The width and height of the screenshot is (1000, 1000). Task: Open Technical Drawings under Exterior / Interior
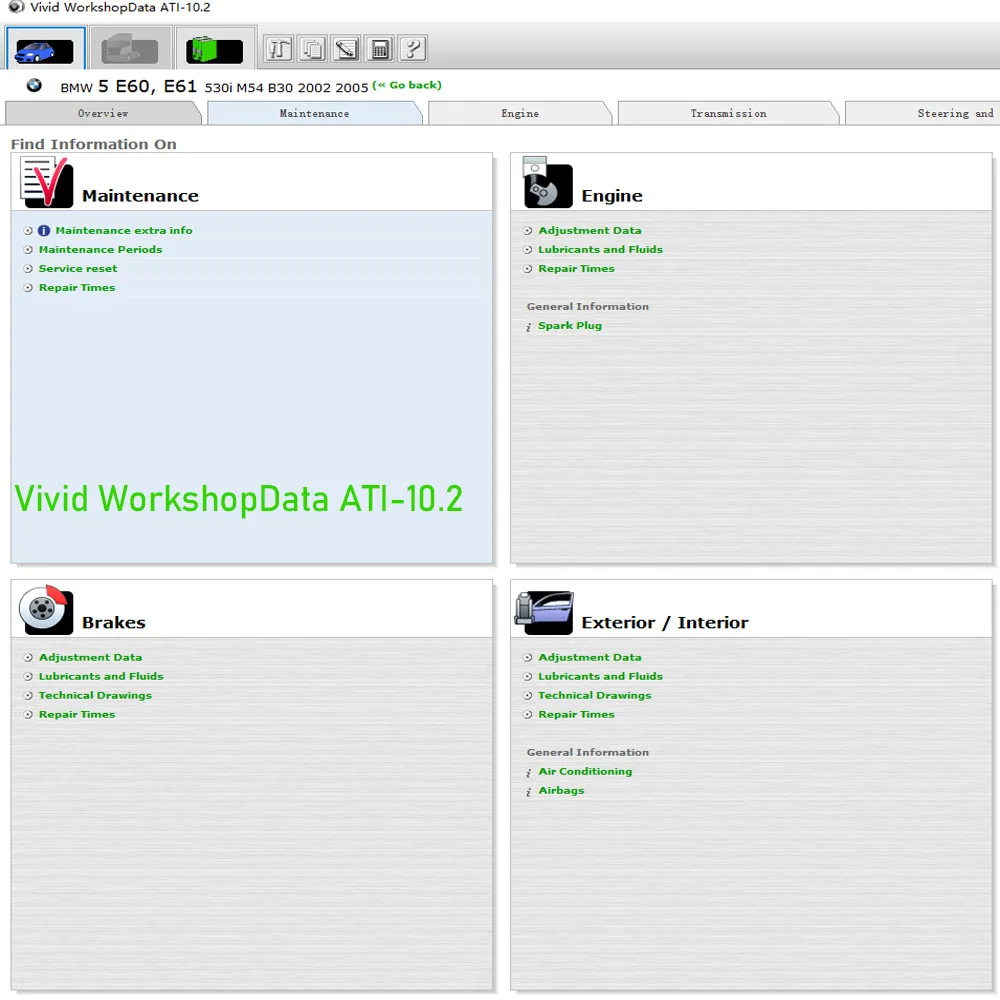594,695
